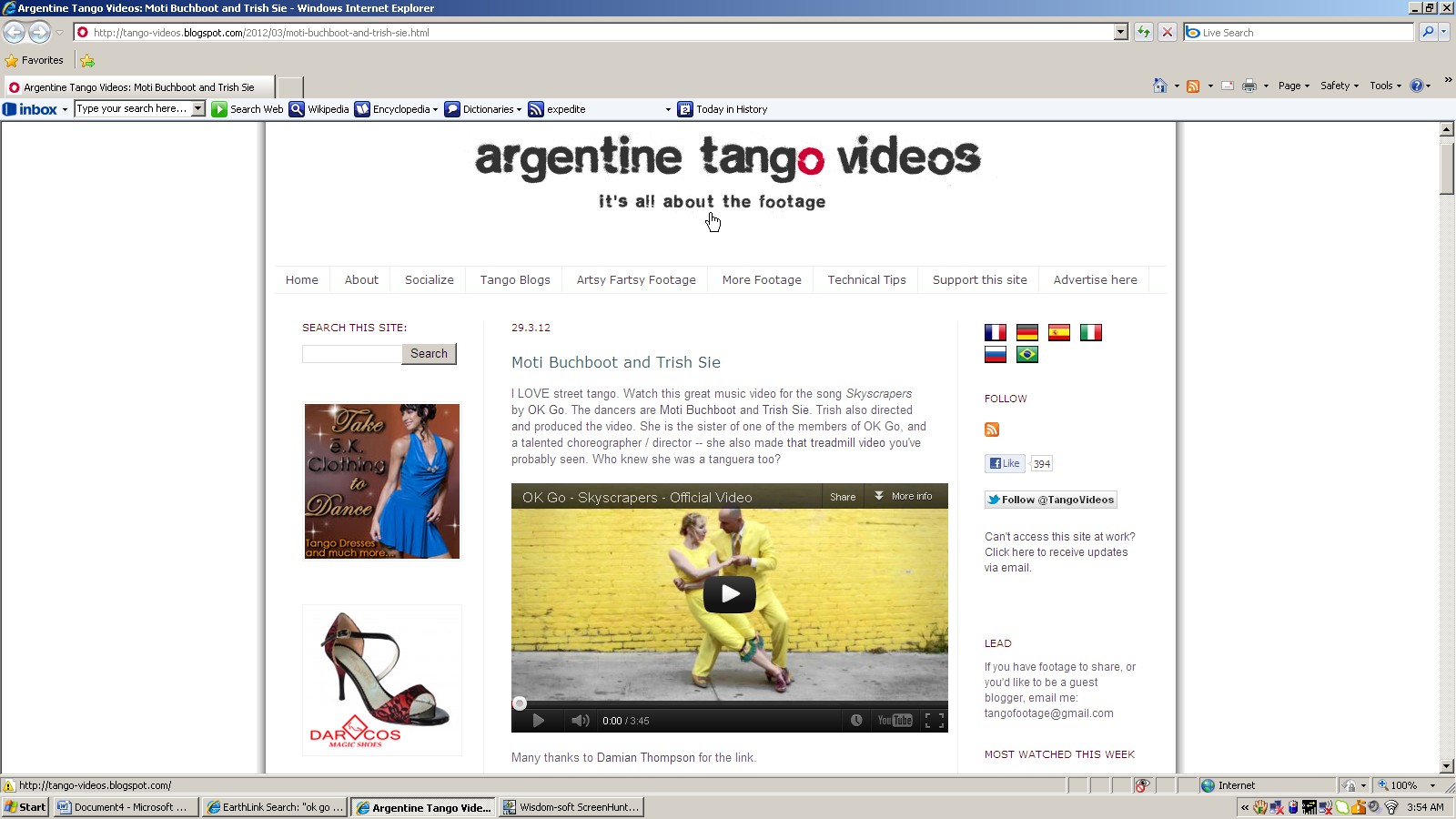Stop loading with the red X icon

(x=1168, y=32)
